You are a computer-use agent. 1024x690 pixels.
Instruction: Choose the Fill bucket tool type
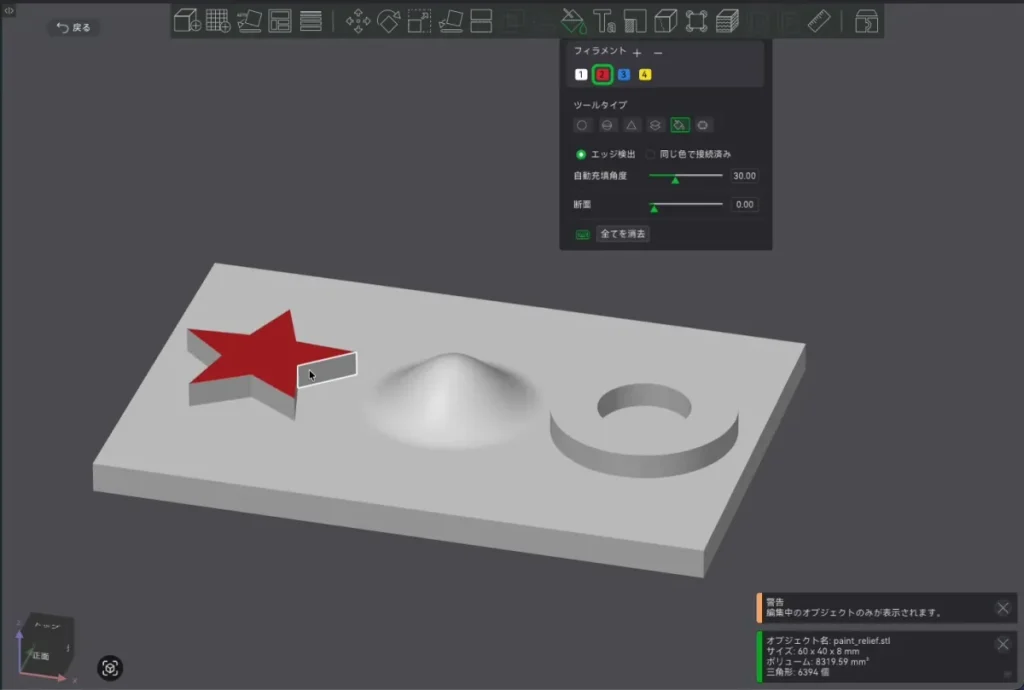pyautogui.click(x=680, y=125)
